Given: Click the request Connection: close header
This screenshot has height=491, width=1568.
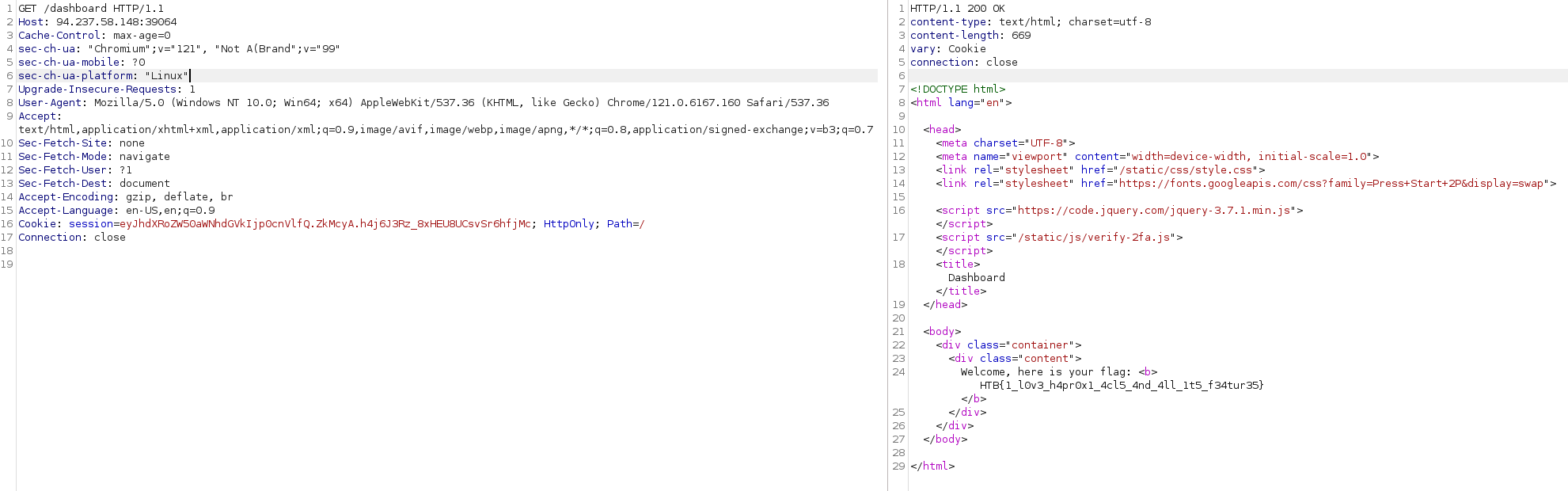Looking at the screenshot, I should pyautogui.click(x=72, y=238).
